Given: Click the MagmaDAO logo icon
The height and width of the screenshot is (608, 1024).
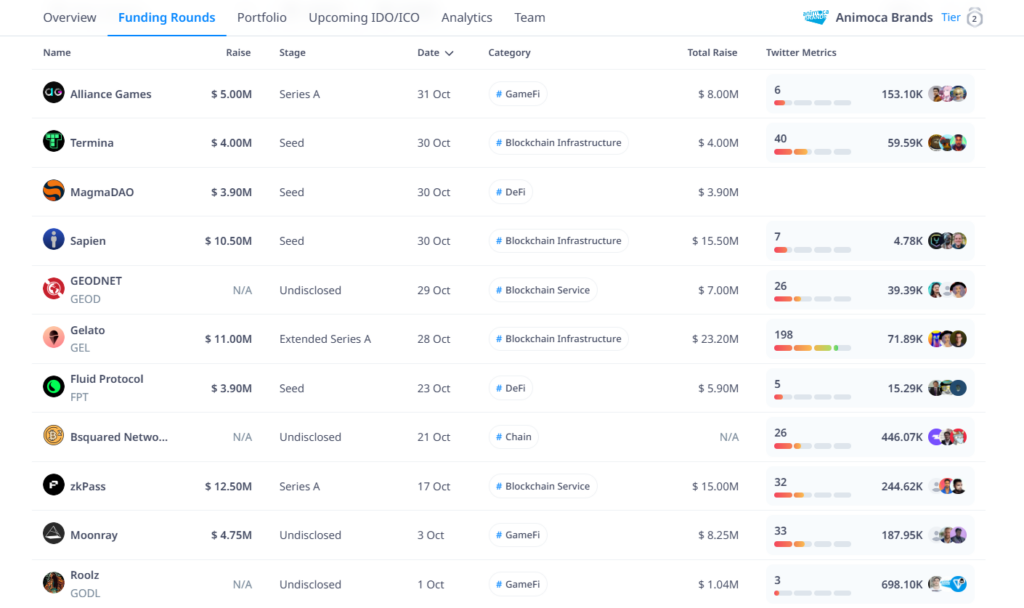Looking at the screenshot, I should pyautogui.click(x=54, y=191).
